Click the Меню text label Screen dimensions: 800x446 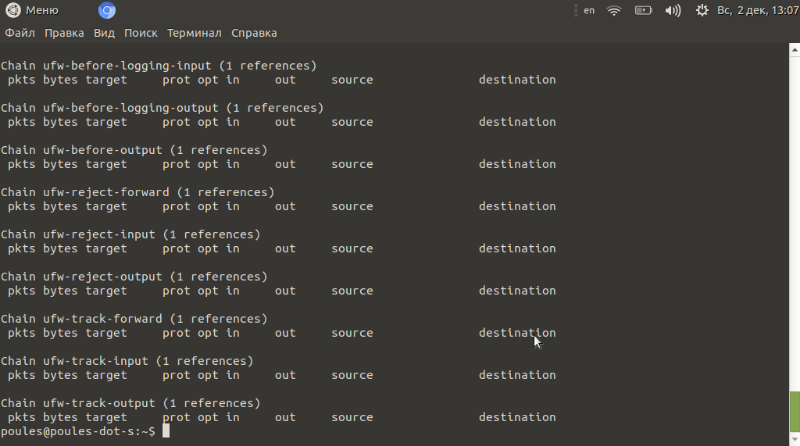(x=42, y=10)
